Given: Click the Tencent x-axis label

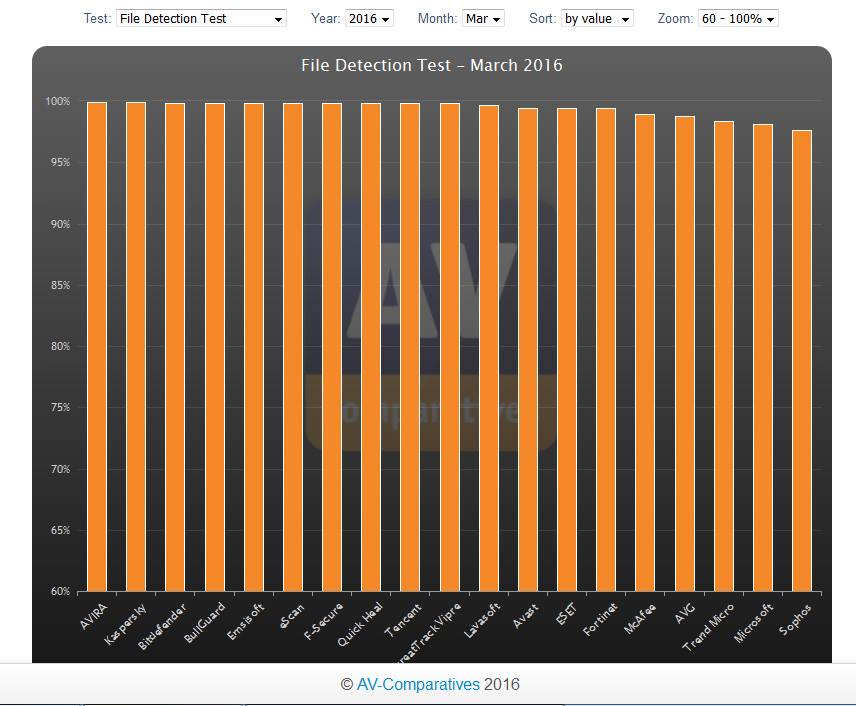Looking at the screenshot, I should 403,621.
